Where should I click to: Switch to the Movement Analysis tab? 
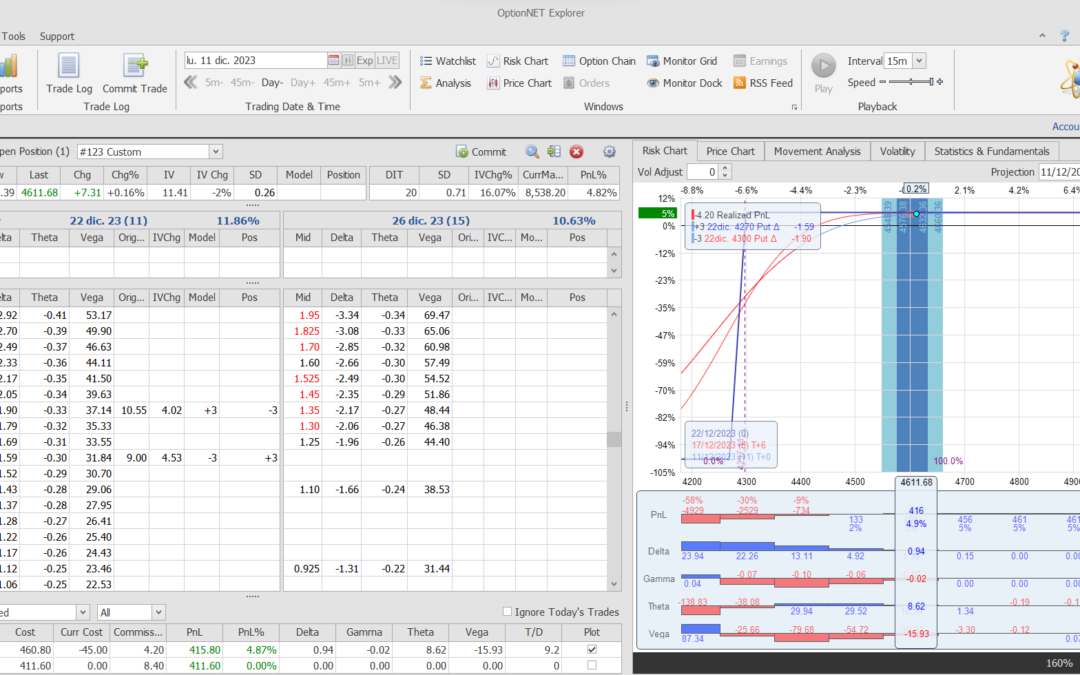coord(817,151)
